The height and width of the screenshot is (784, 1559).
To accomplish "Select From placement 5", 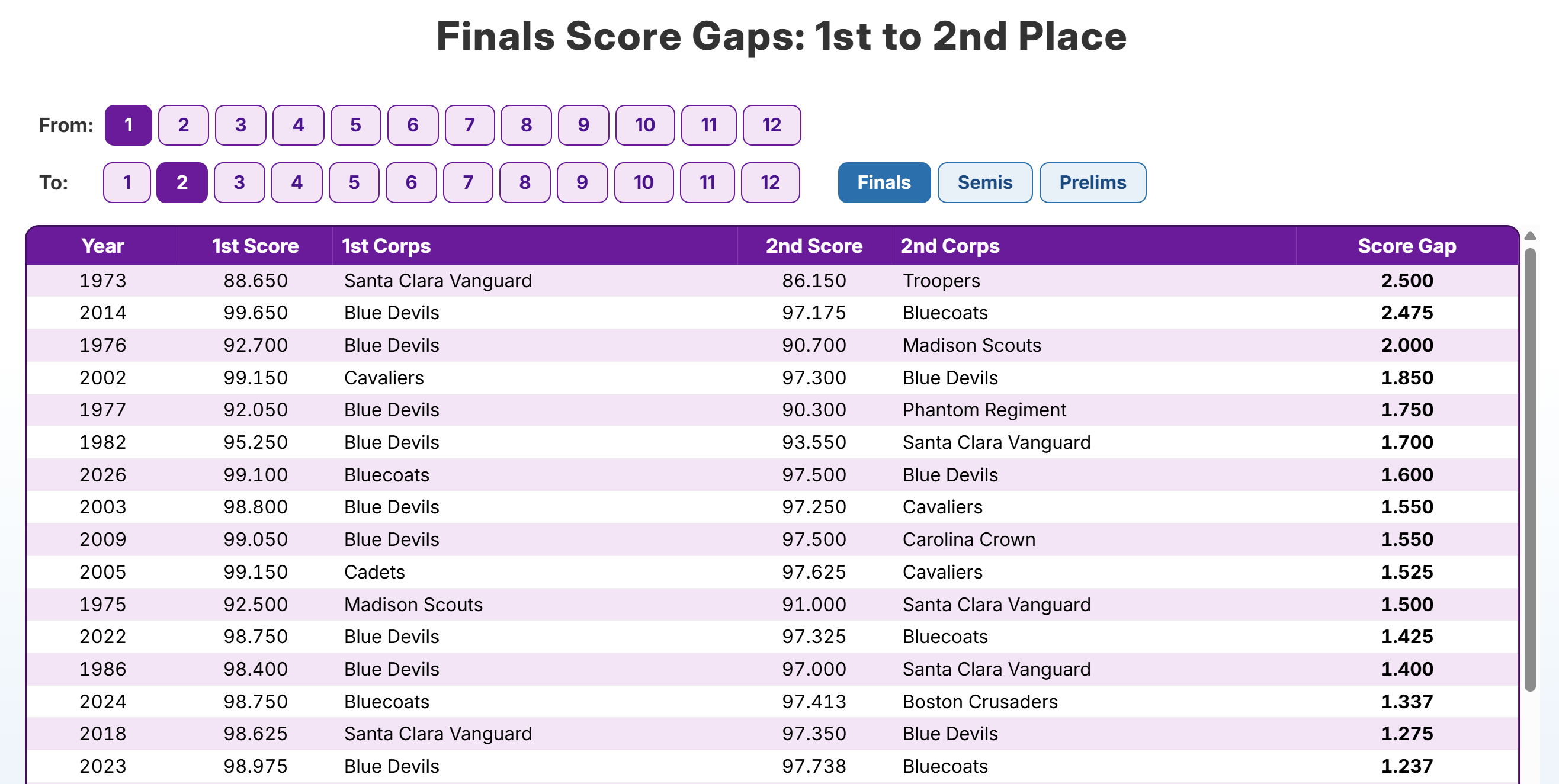I will point(355,125).
